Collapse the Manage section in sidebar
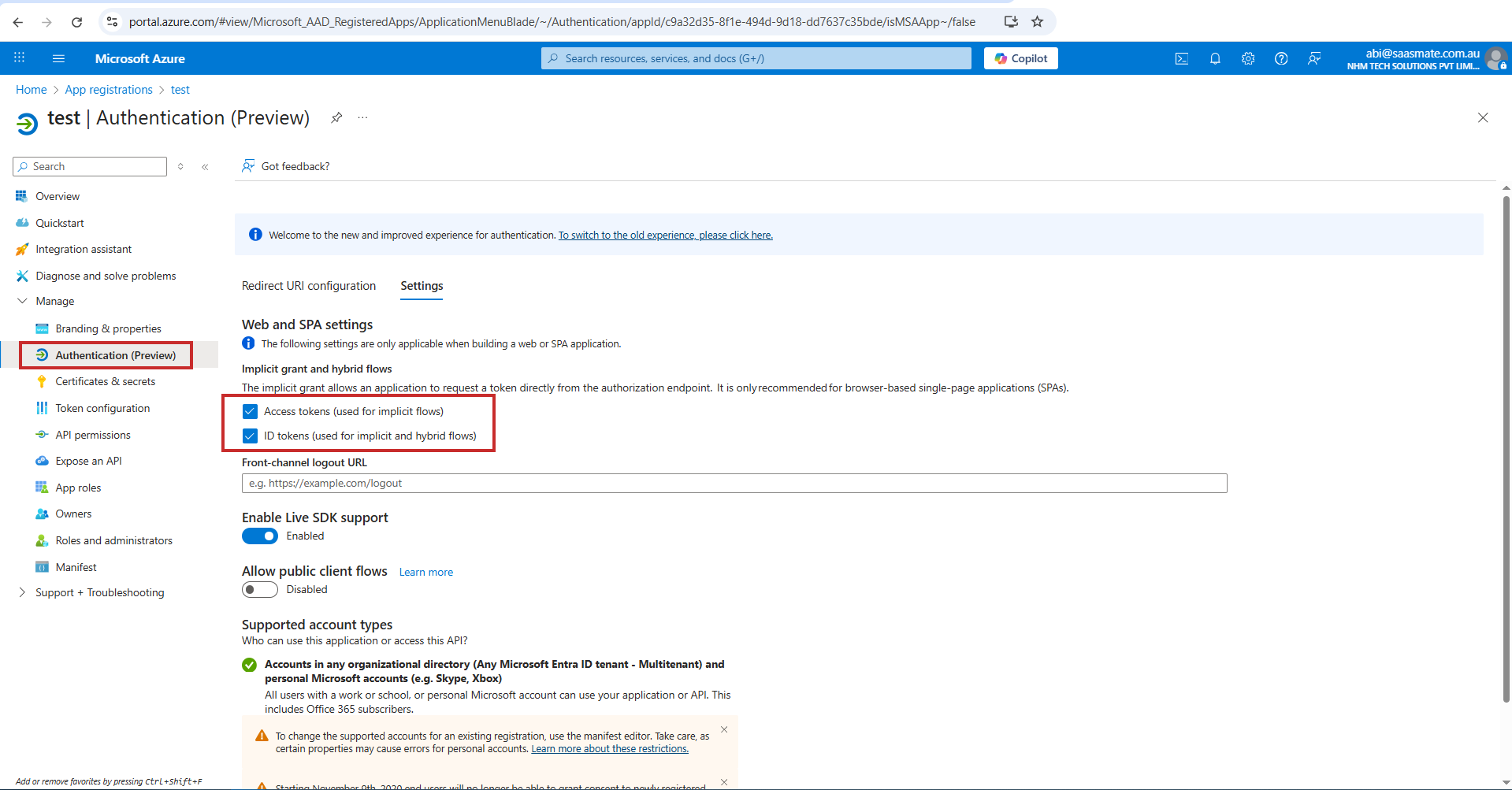 [x=22, y=301]
